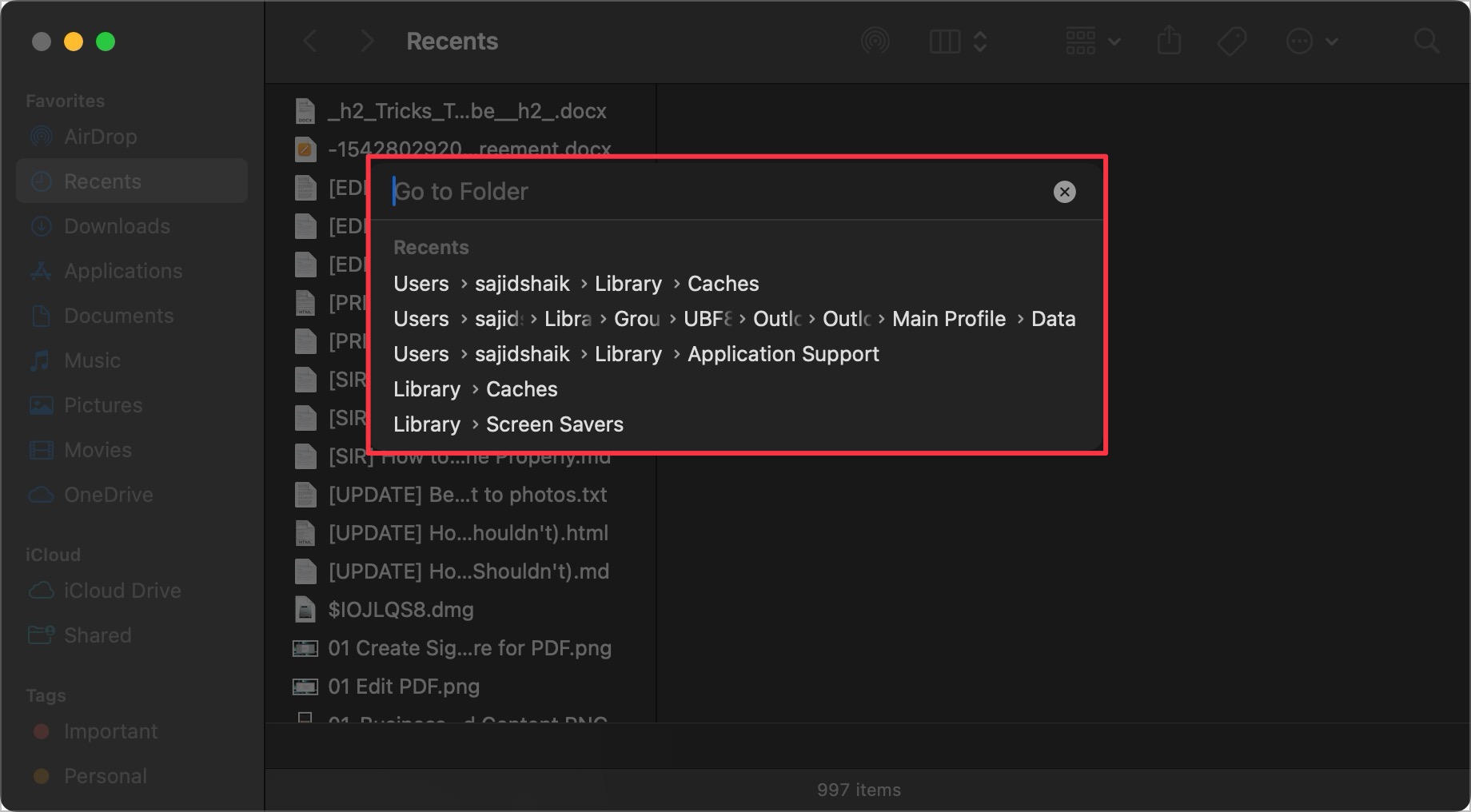The width and height of the screenshot is (1471, 812).
Task: Click the Edit Tags toolbar icon
Action: pyautogui.click(x=1231, y=41)
